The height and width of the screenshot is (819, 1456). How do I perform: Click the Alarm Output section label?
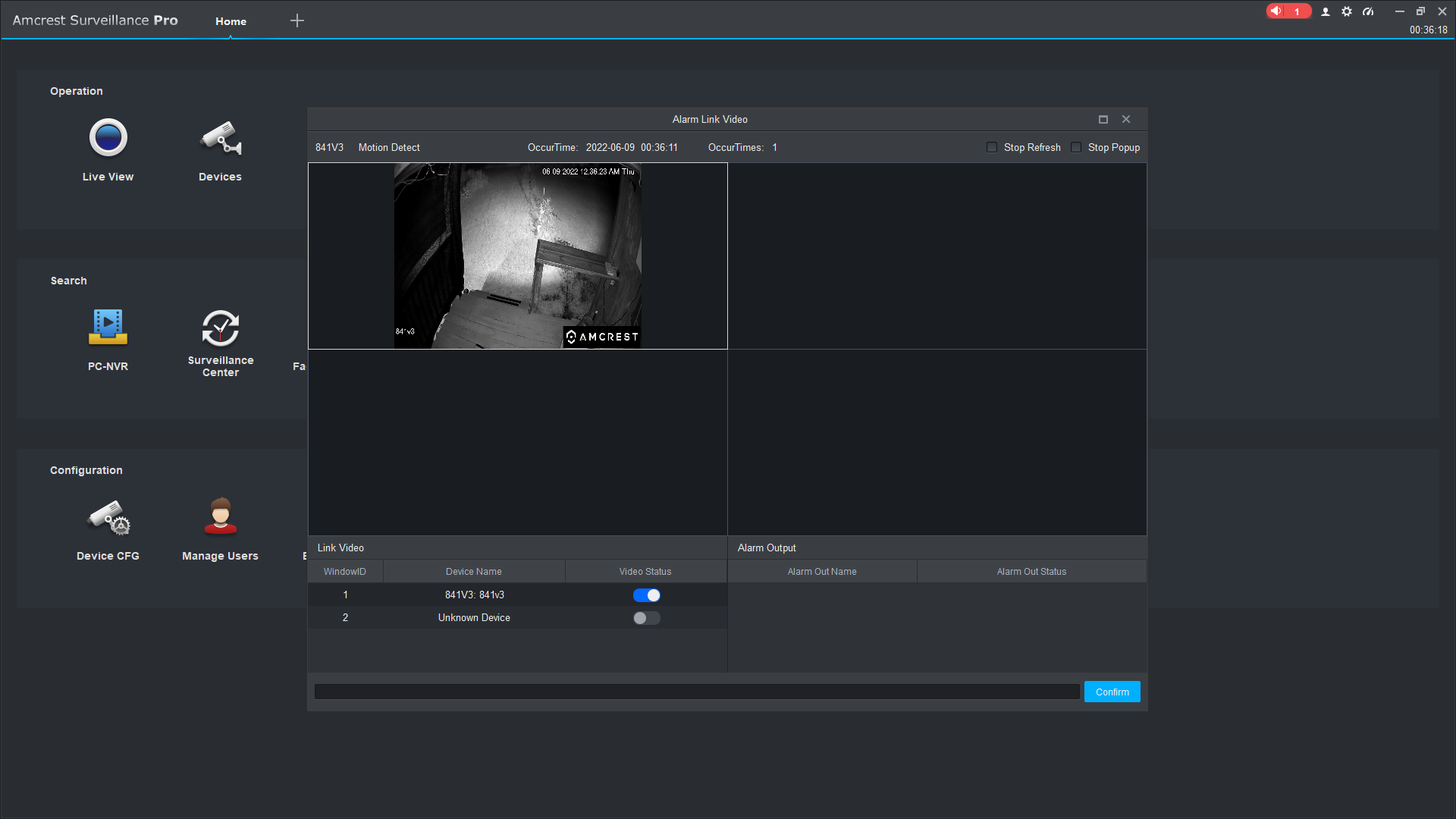767,548
